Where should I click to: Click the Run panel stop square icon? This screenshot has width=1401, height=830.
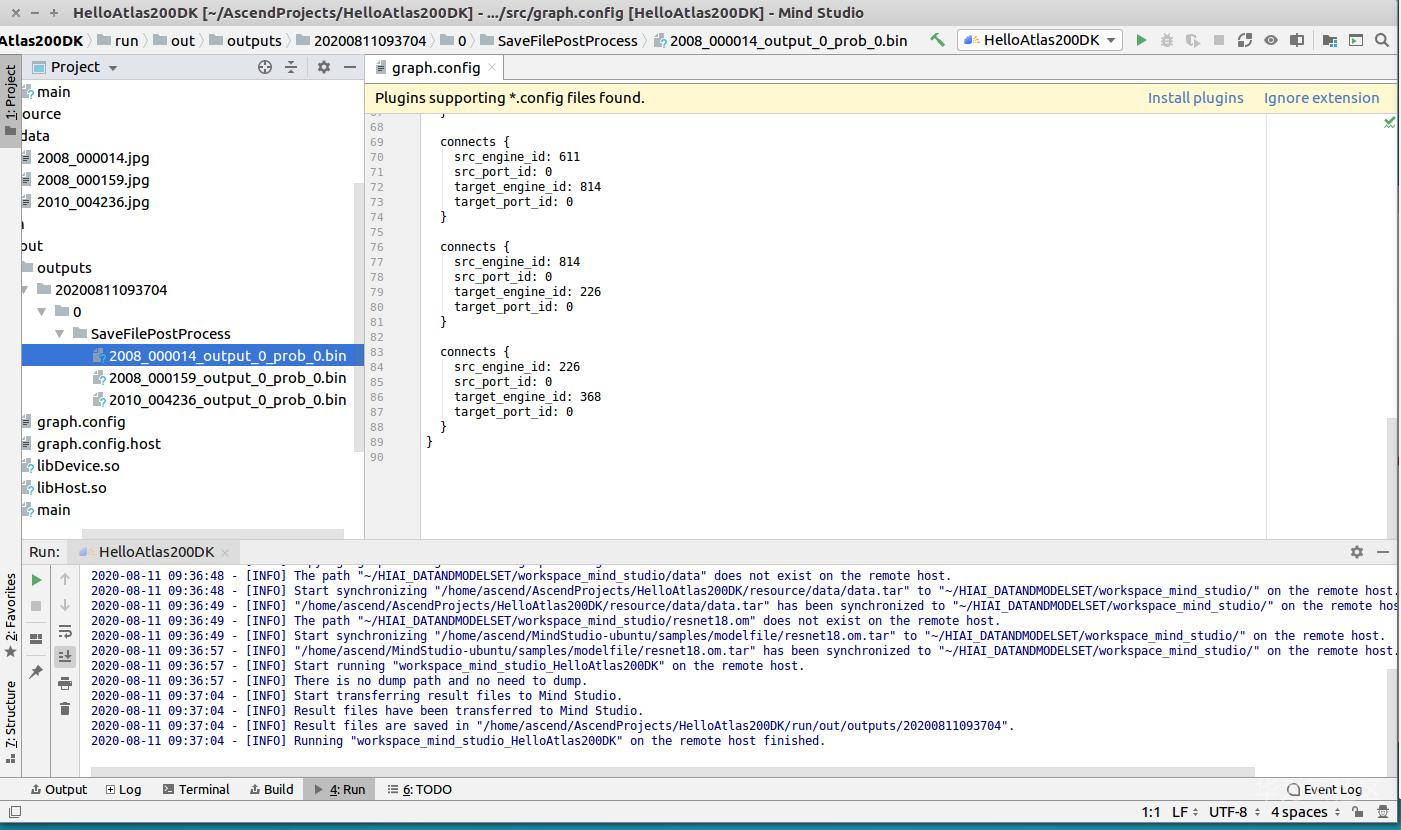tap(37, 605)
